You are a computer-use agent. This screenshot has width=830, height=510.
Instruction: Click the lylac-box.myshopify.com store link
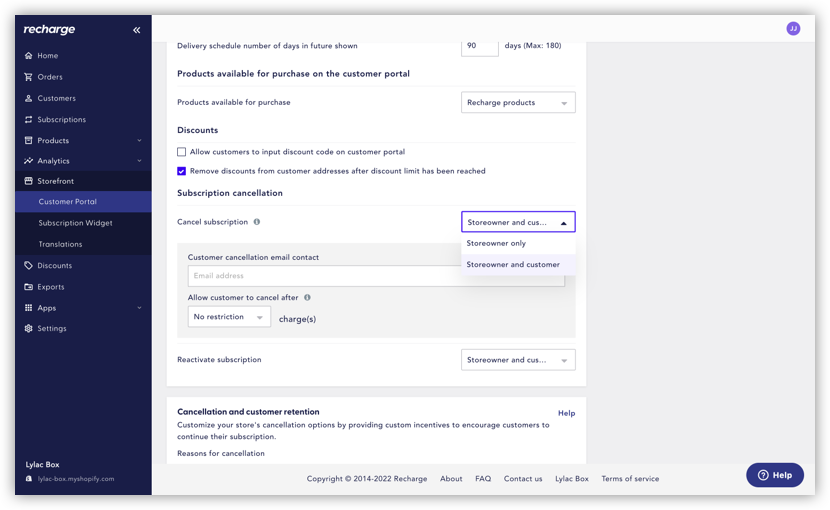pyautogui.click(x=76, y=479)
